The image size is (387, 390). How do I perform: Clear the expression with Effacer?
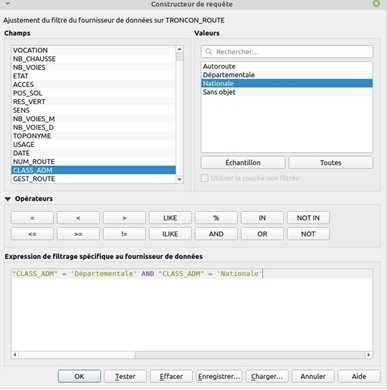(x=171, y=376)
